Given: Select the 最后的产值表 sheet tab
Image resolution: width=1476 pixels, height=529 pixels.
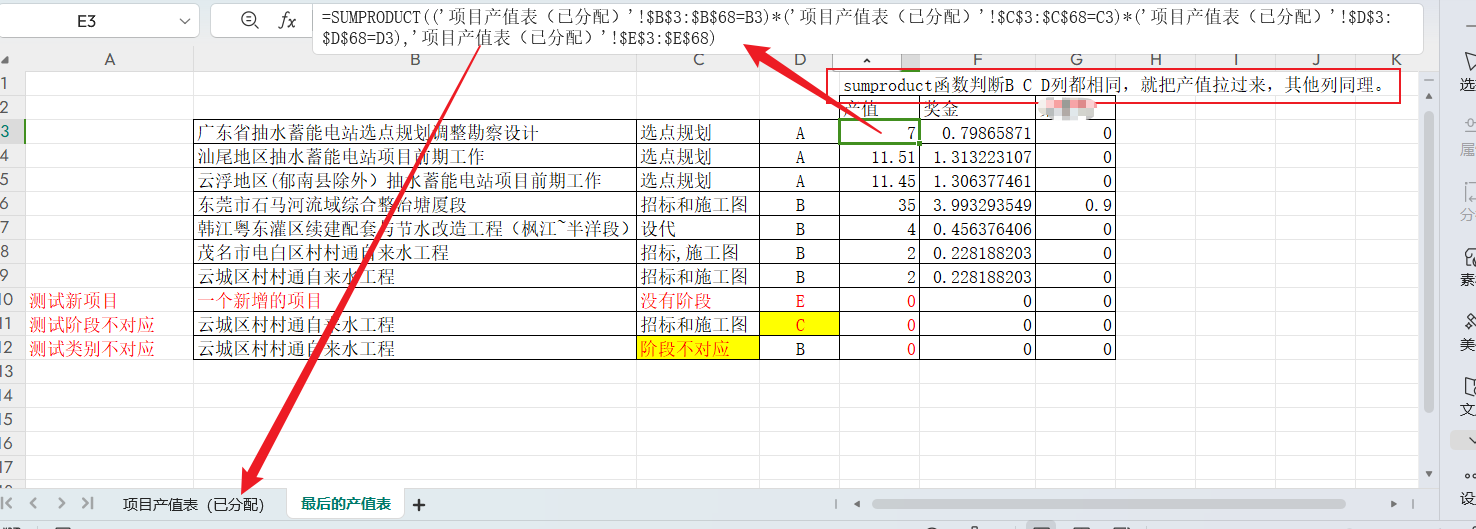Looking at the screenshot, I should coord(346,505).
